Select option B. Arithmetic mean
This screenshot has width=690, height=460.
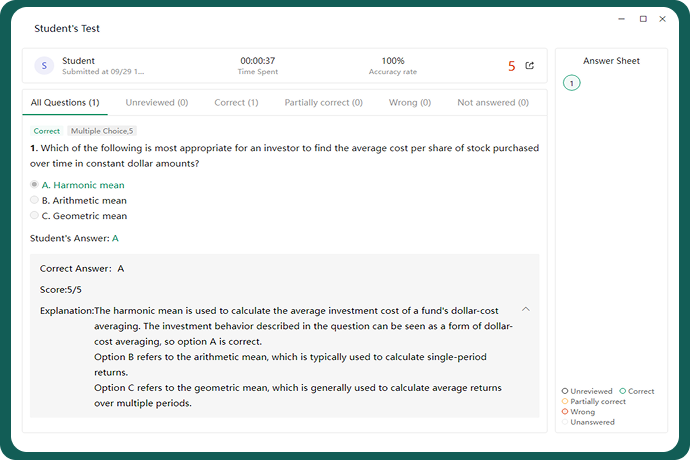coord(35,200)
